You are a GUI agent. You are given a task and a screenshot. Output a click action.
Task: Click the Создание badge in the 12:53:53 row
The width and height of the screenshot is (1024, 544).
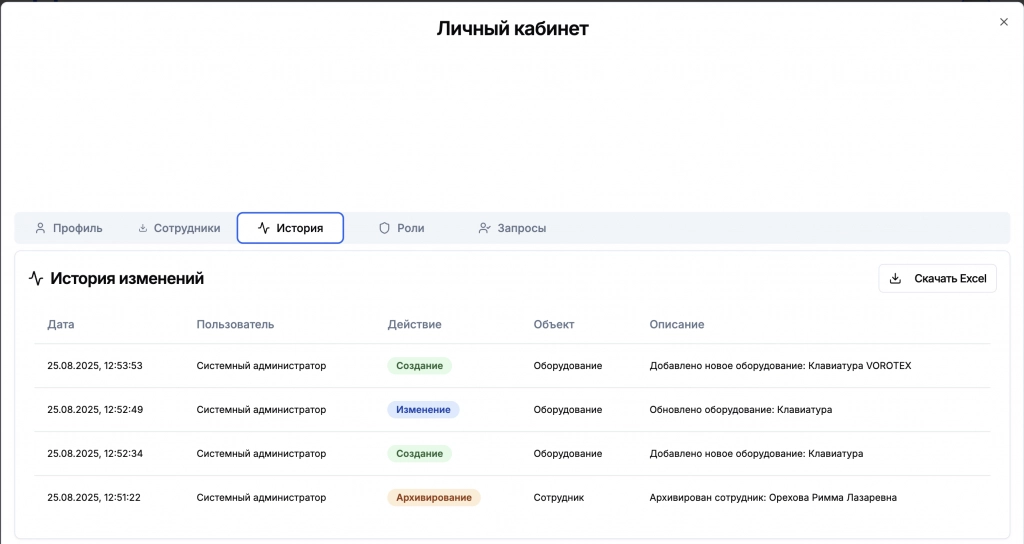tap(419, 366)
